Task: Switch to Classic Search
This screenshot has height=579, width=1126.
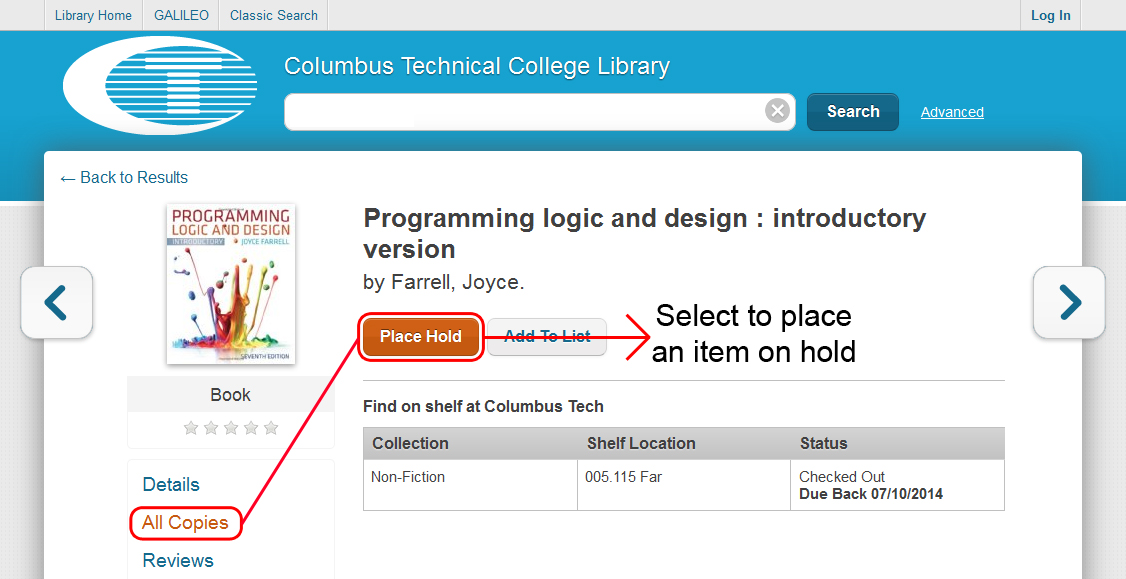Action: 274,15
